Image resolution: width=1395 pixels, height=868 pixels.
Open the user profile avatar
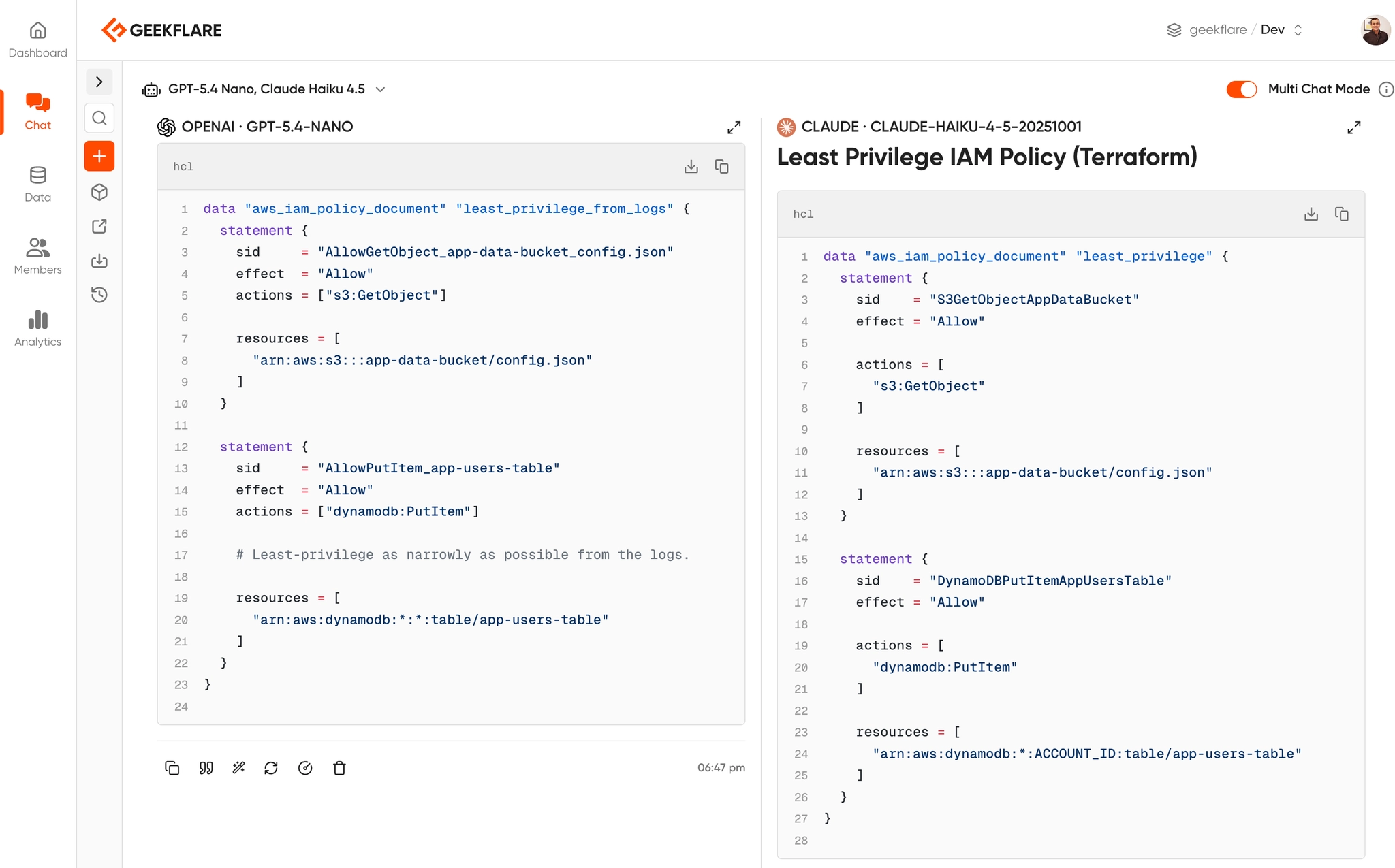(1375, 30)
